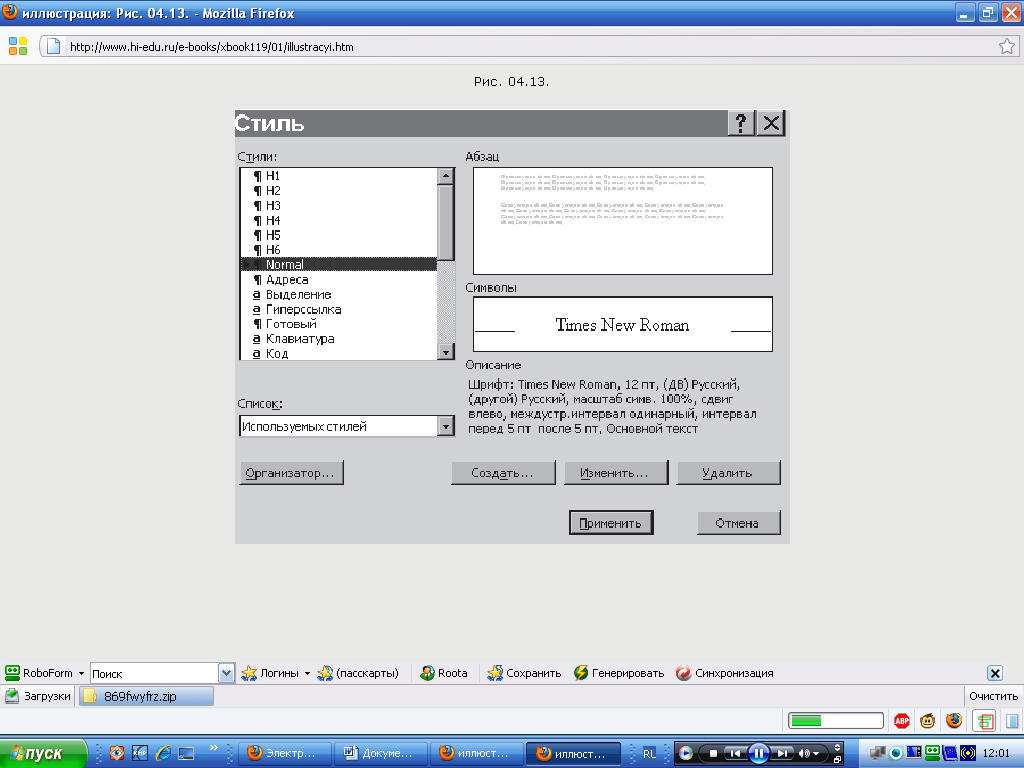
Task: Pause playback in media player toolbar
Action: pos(758,754)
